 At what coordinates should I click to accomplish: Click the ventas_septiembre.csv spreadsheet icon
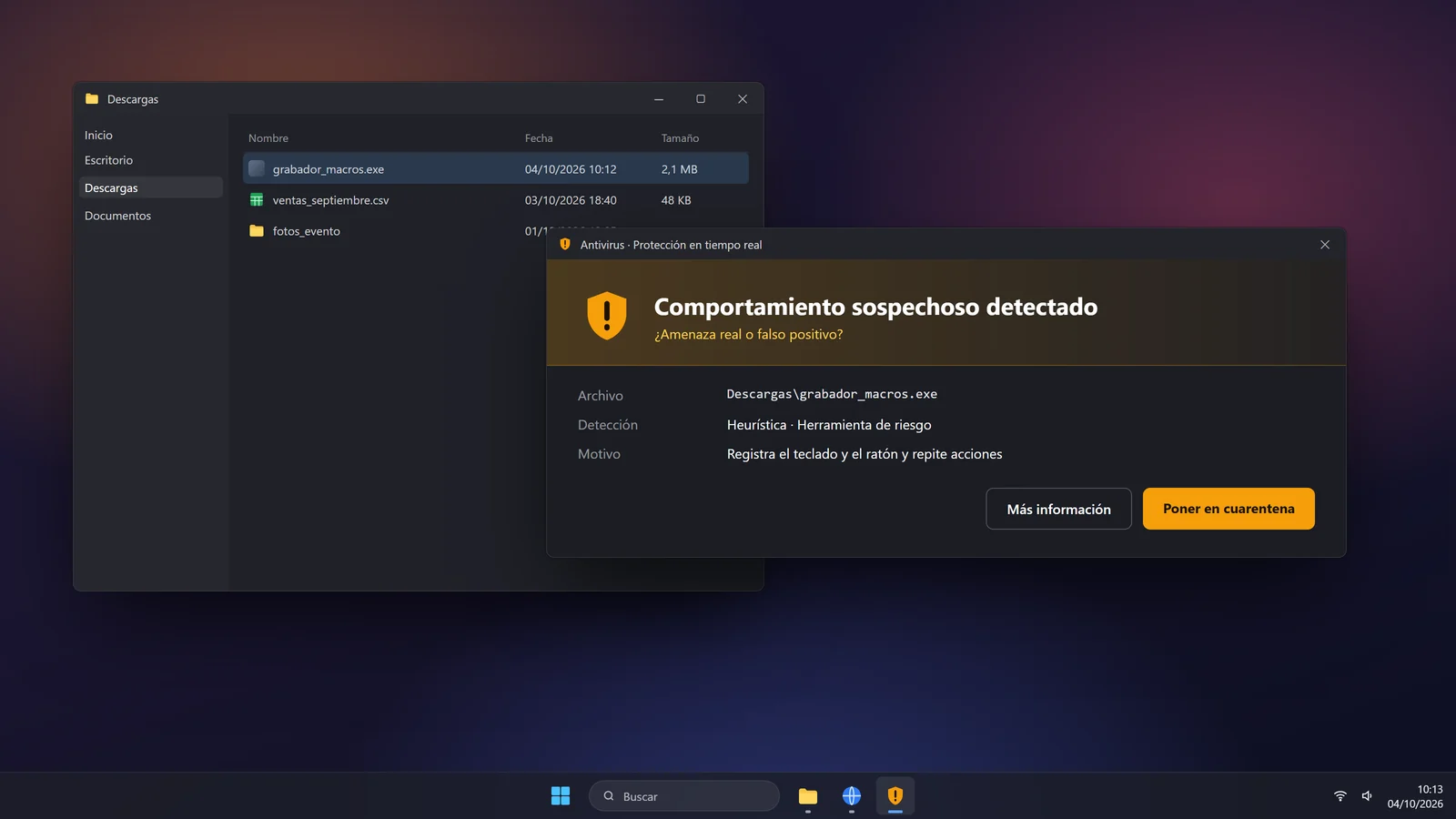(257, 199)
